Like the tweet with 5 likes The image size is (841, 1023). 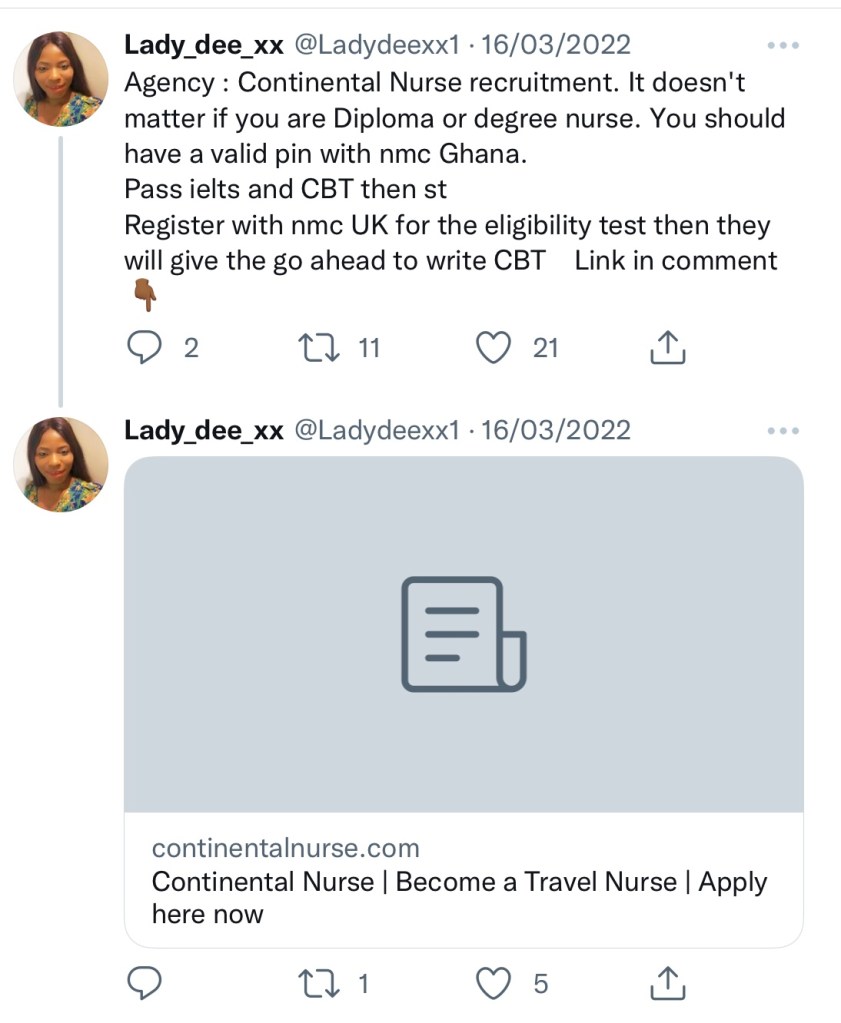coord(491,984)
